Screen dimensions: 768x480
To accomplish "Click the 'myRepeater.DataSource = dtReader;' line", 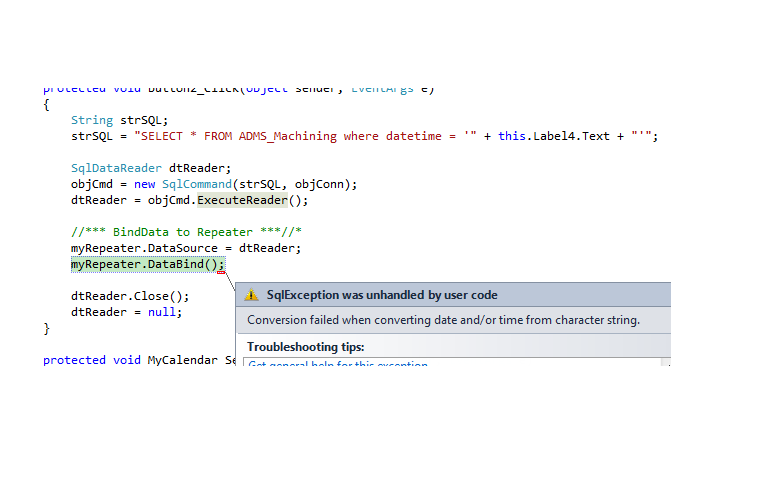I will tap(186, 248).
